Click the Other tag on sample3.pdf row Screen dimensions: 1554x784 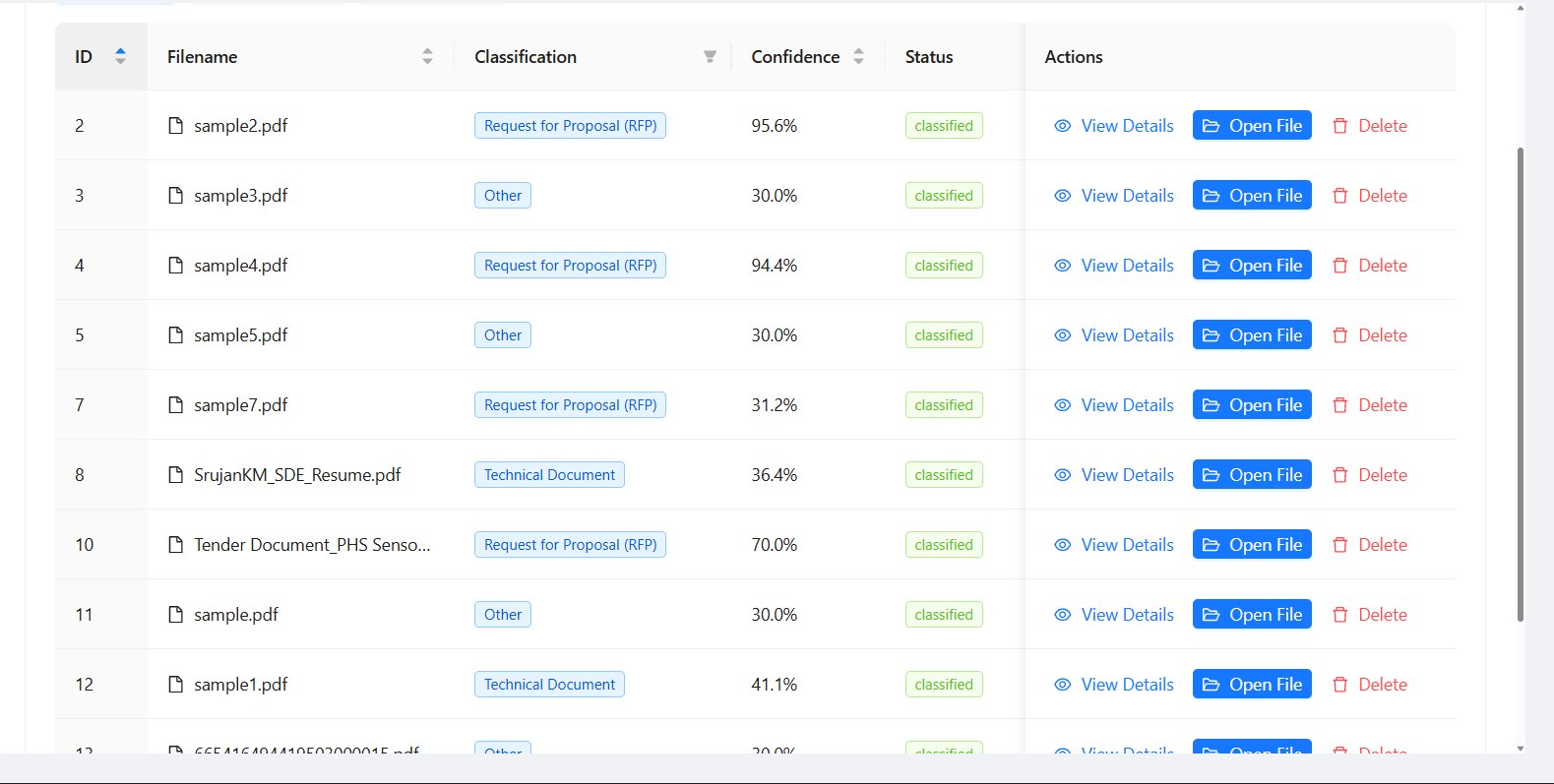[x=503, y=195]
